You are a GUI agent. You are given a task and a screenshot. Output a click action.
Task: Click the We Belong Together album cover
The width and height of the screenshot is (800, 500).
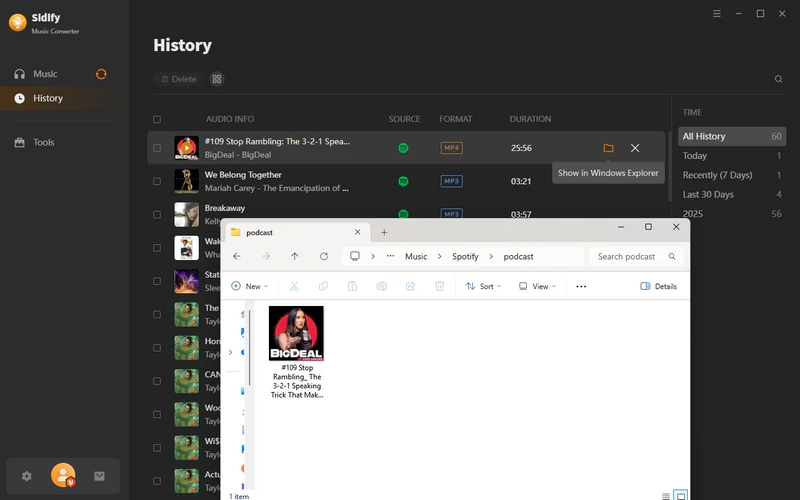tap(187, 181)
